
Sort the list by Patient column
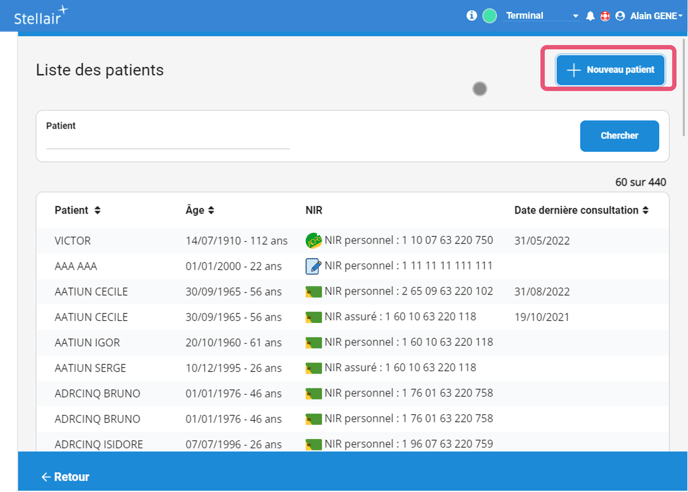pyautogui.click(x=78, y=210)
